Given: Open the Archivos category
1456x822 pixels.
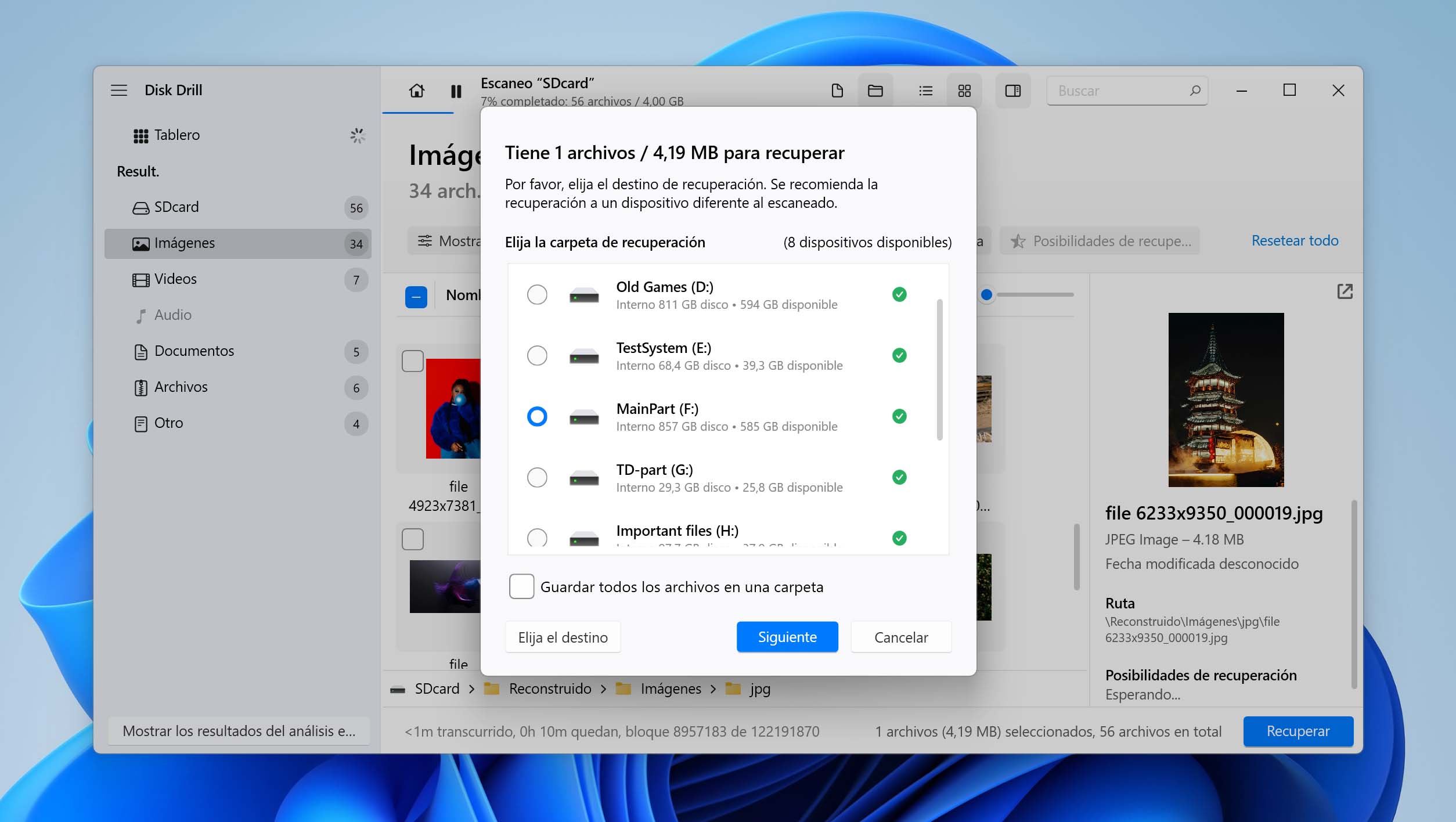Looking at the screenshot, I should (x=238, y=387).
